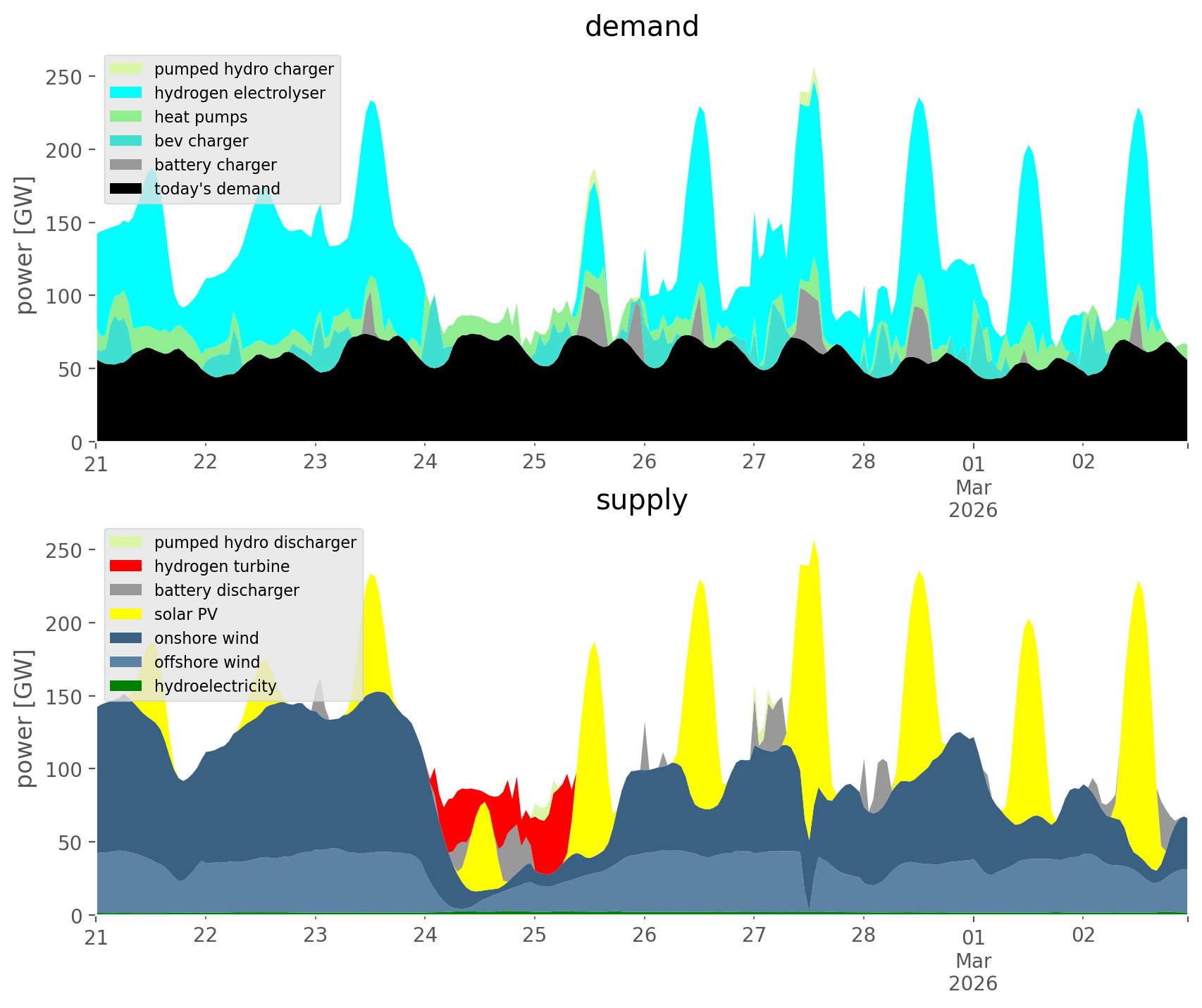
Task: Click the heat pumps legend swatch
Action: (x=126, y=117)
